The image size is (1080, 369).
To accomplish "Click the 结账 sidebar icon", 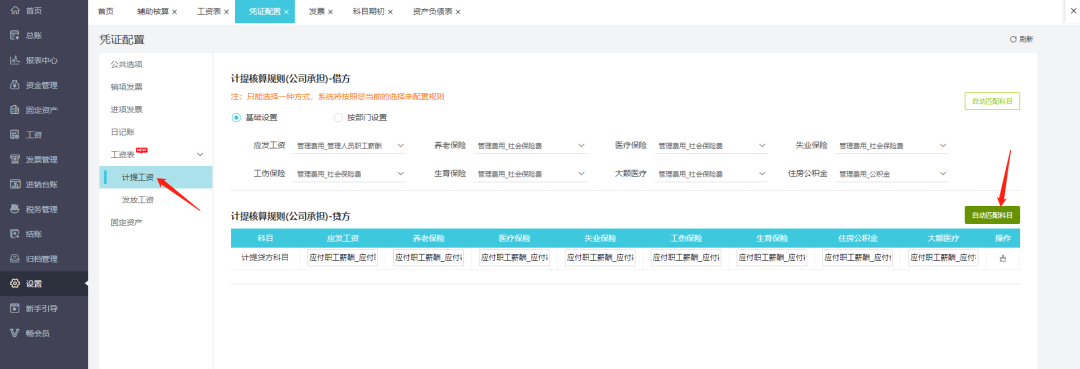I will click(x=14, y=234).
